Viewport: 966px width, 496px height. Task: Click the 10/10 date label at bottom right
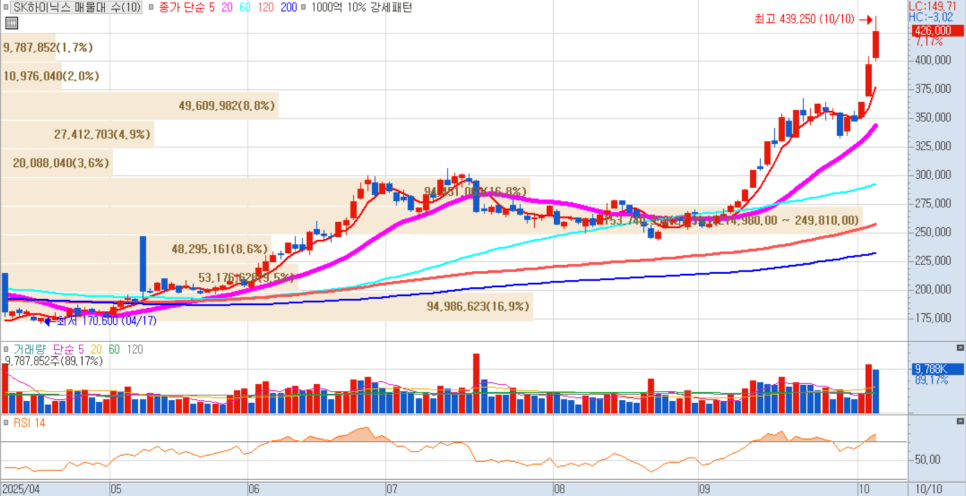tap(929, 488)
